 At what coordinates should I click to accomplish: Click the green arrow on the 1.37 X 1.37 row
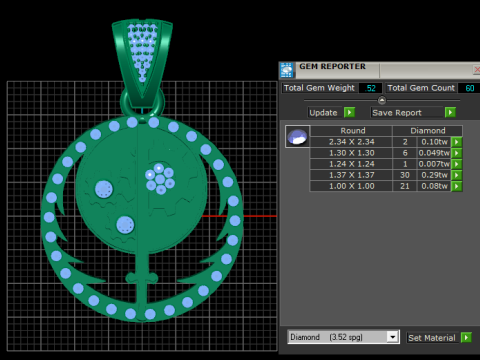click(457, 175)
